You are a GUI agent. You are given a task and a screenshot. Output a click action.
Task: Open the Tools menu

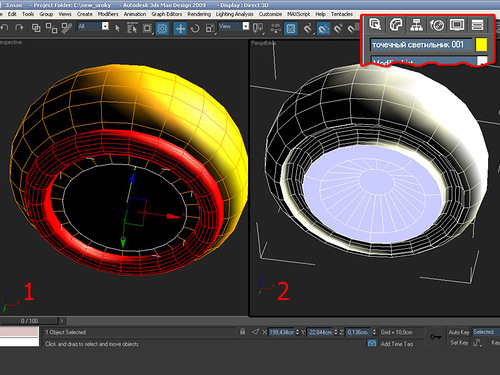click(x=28, y=14)
